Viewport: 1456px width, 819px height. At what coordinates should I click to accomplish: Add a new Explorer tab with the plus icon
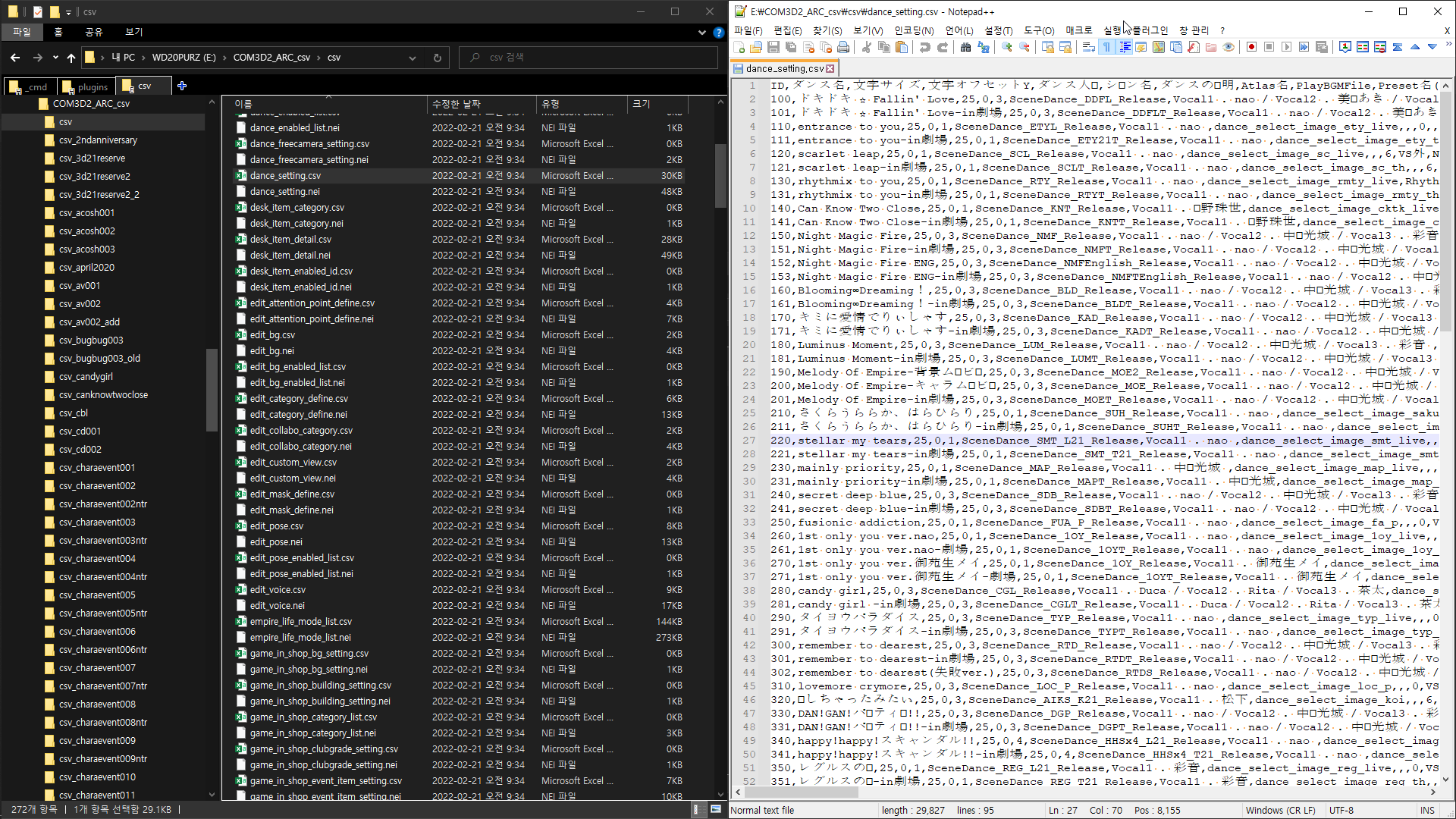point(182,86)
